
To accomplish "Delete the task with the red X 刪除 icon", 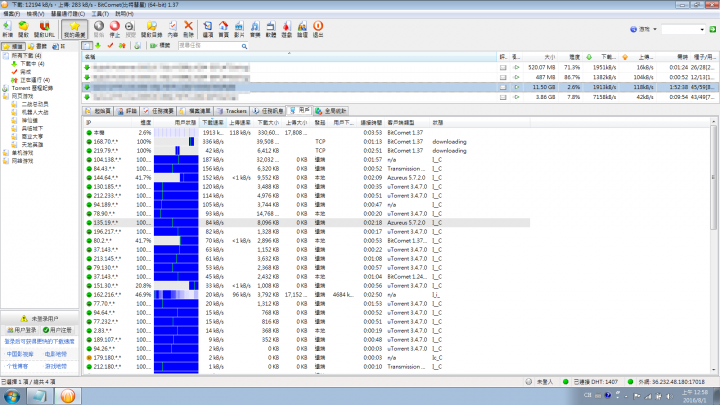I will point(190,29).
